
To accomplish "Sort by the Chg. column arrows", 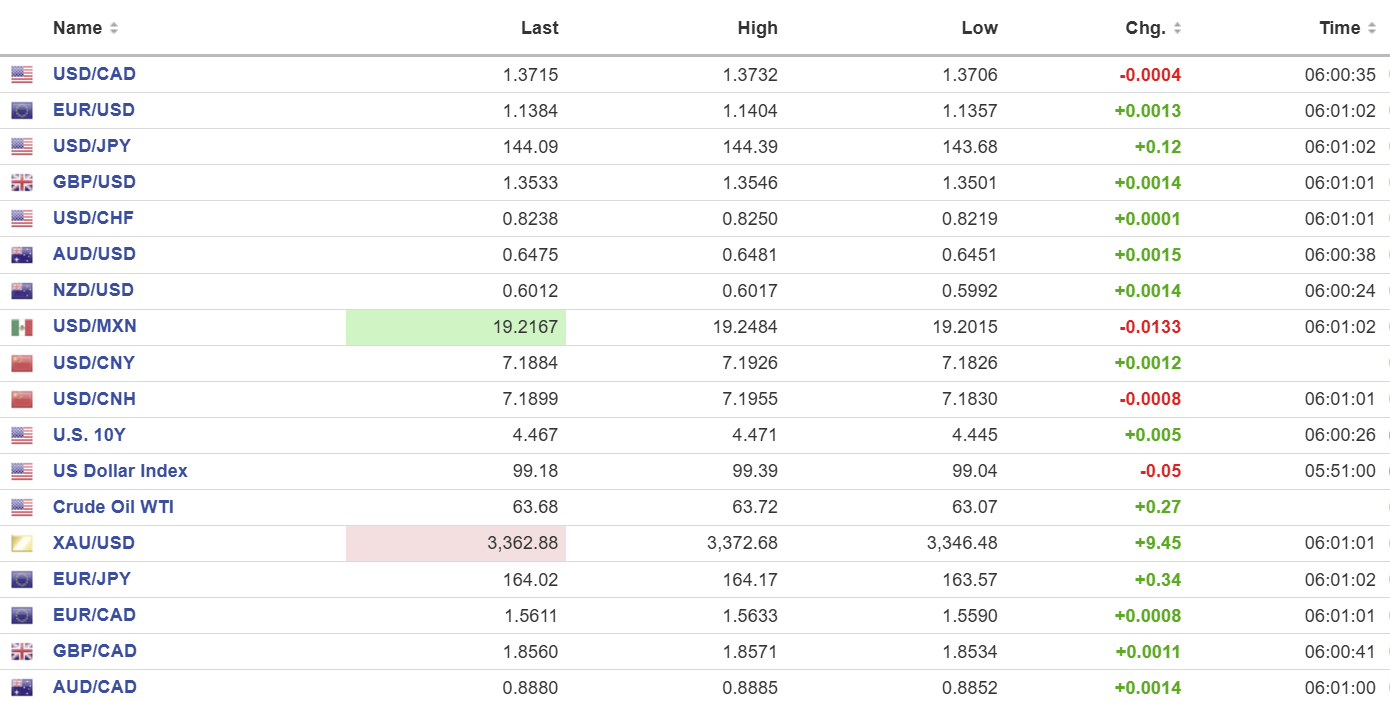I will 1177,28.
